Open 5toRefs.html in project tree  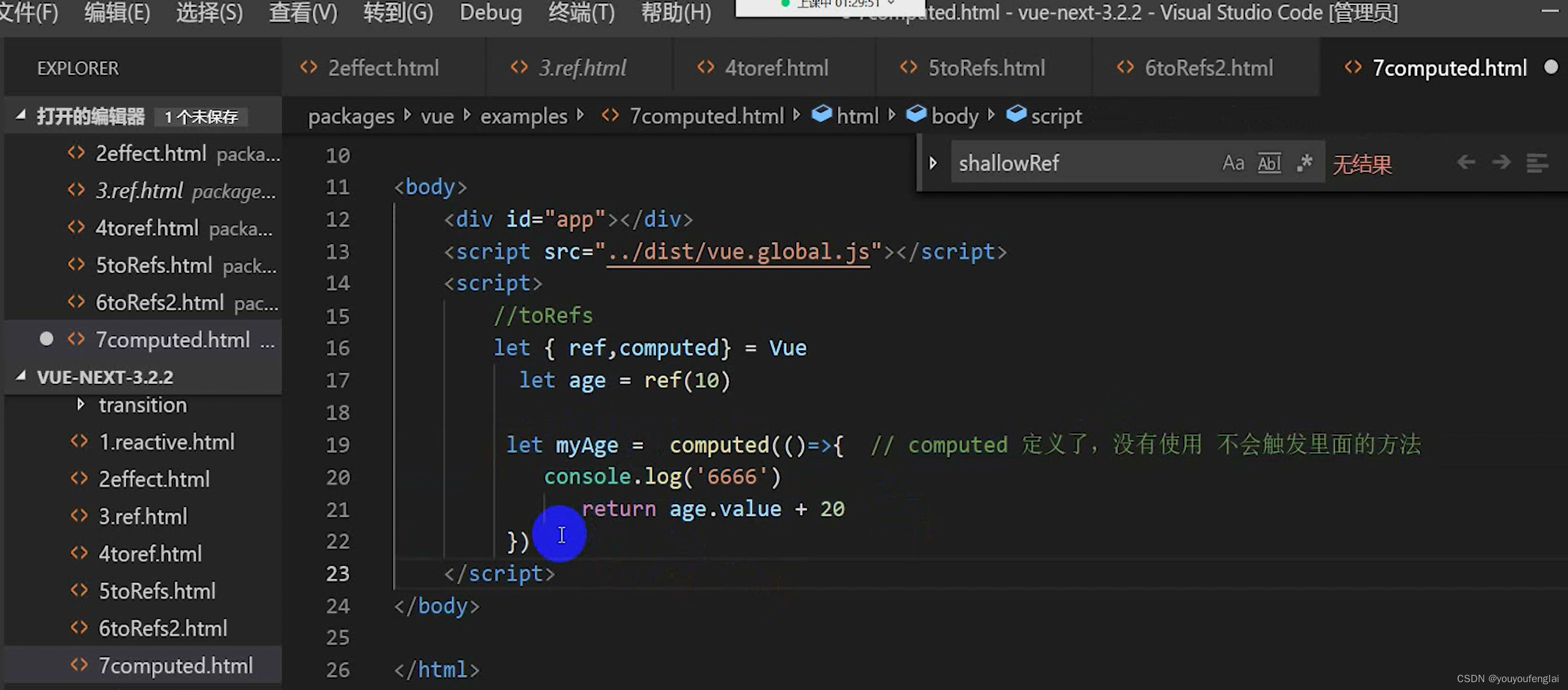156,591
